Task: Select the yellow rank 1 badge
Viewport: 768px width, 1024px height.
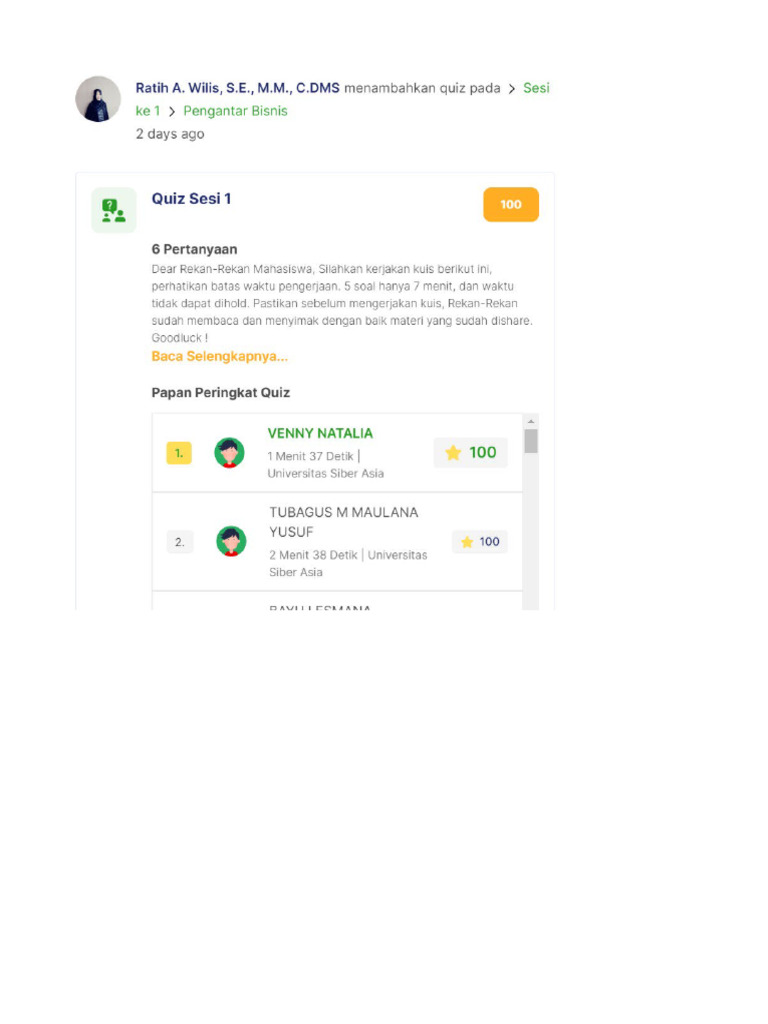Action: coord(179,453)
